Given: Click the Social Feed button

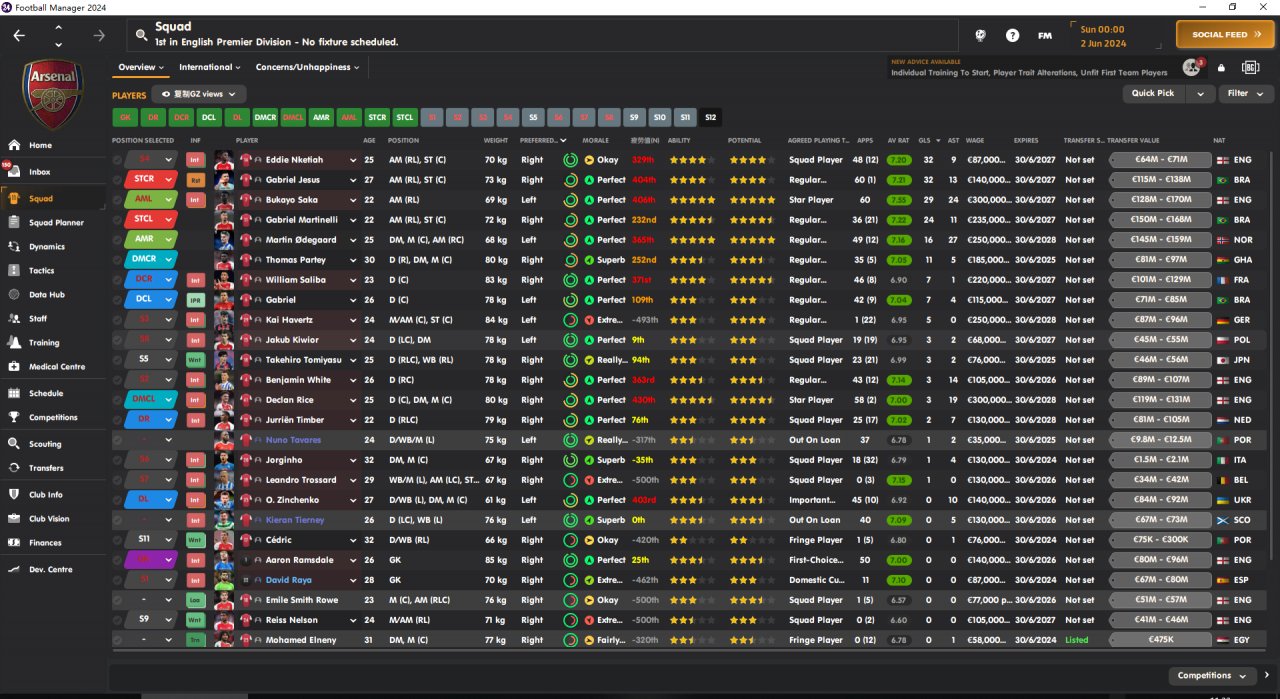Looking at the screenshot, I should (x=1225, y=34).
